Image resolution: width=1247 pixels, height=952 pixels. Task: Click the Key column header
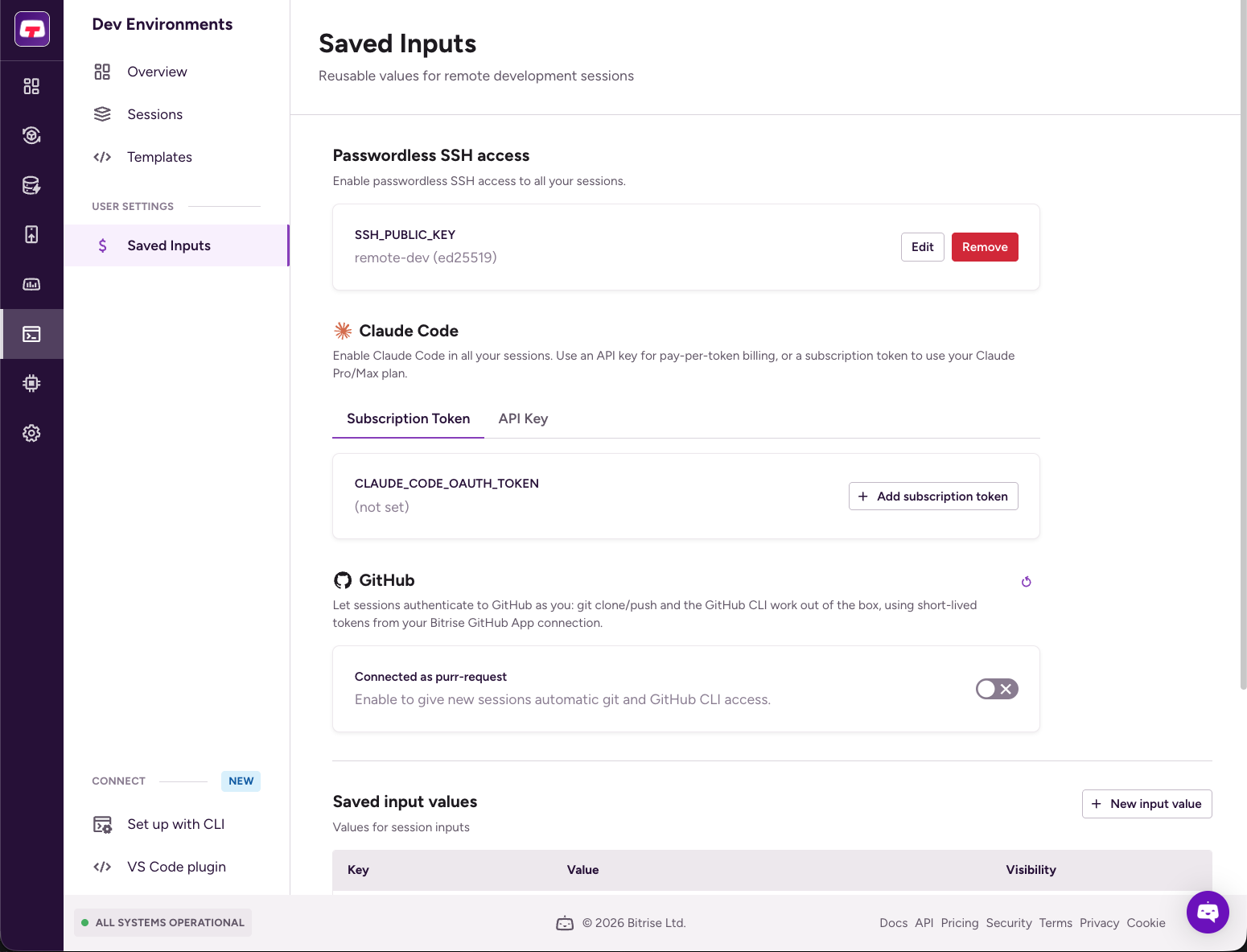coord(358,870)
